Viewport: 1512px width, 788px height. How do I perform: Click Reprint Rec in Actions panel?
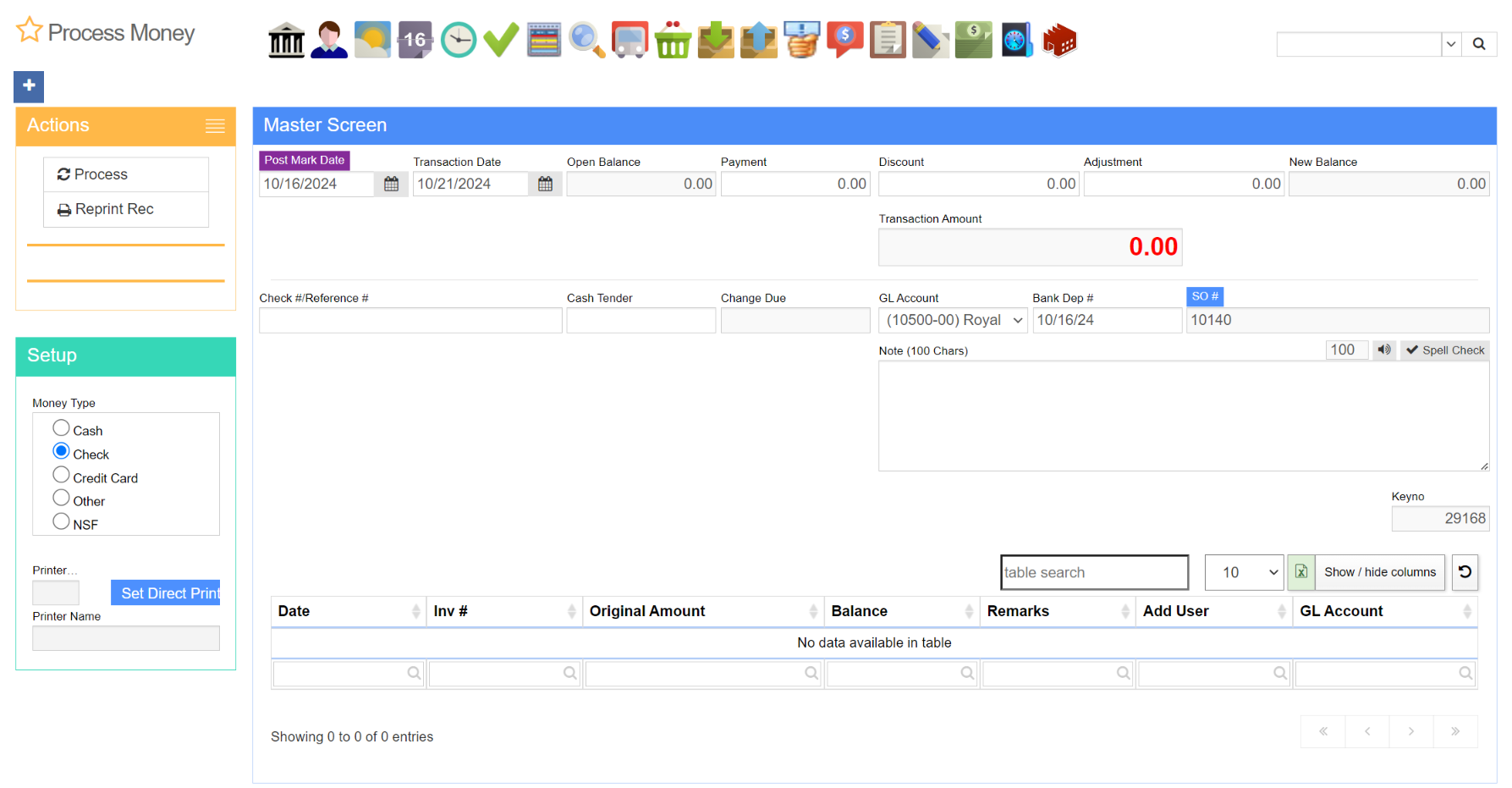pos(126,209)
